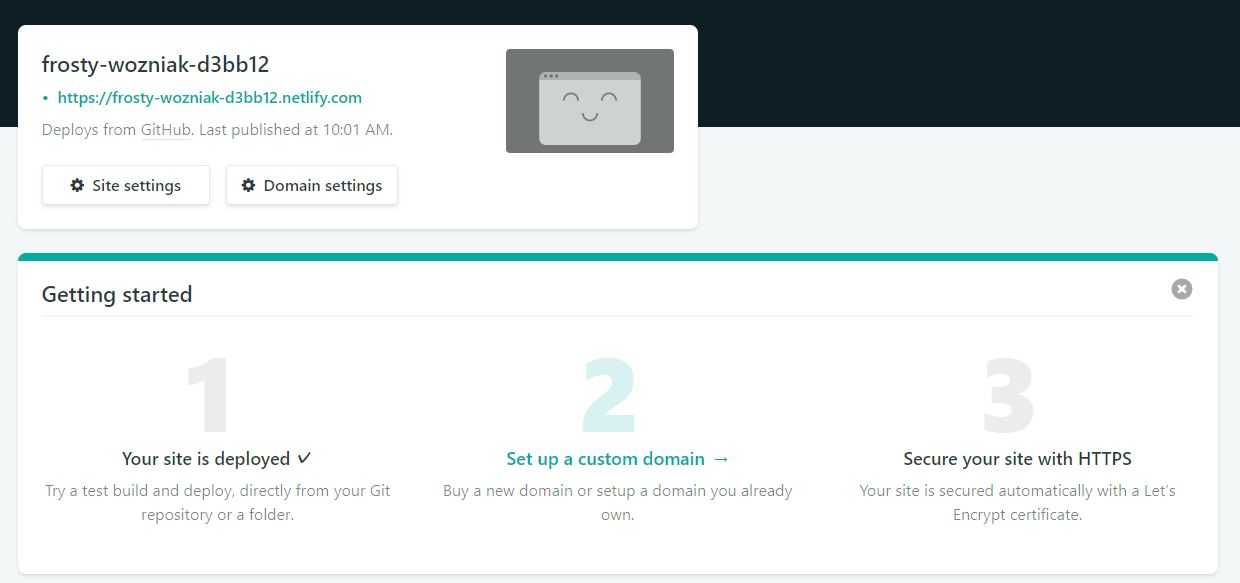Open the Site settings button
This screenshot has width=1240, height=583.
[126, 185]
